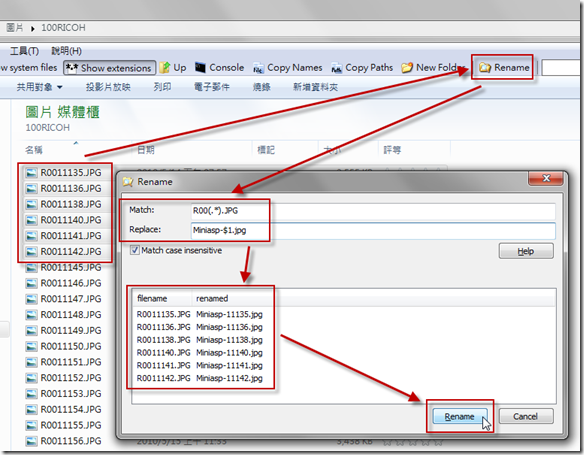The width and height of the screenshot is (584, 455).
Task: Select preview row Miniasp-11140.jpg
Action: coord(229,353)
